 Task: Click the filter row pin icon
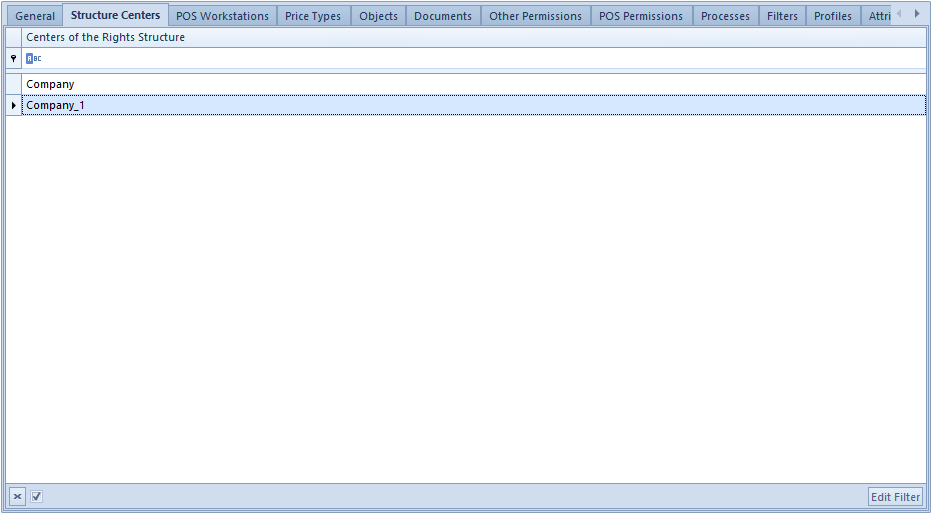click(14, 58)
